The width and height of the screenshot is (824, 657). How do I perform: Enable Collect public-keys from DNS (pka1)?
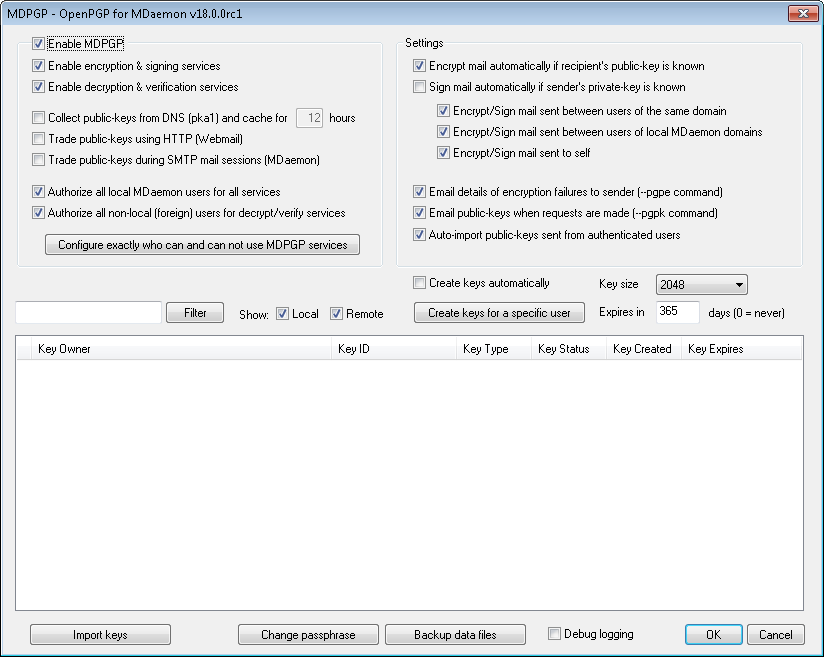[38, 118]
